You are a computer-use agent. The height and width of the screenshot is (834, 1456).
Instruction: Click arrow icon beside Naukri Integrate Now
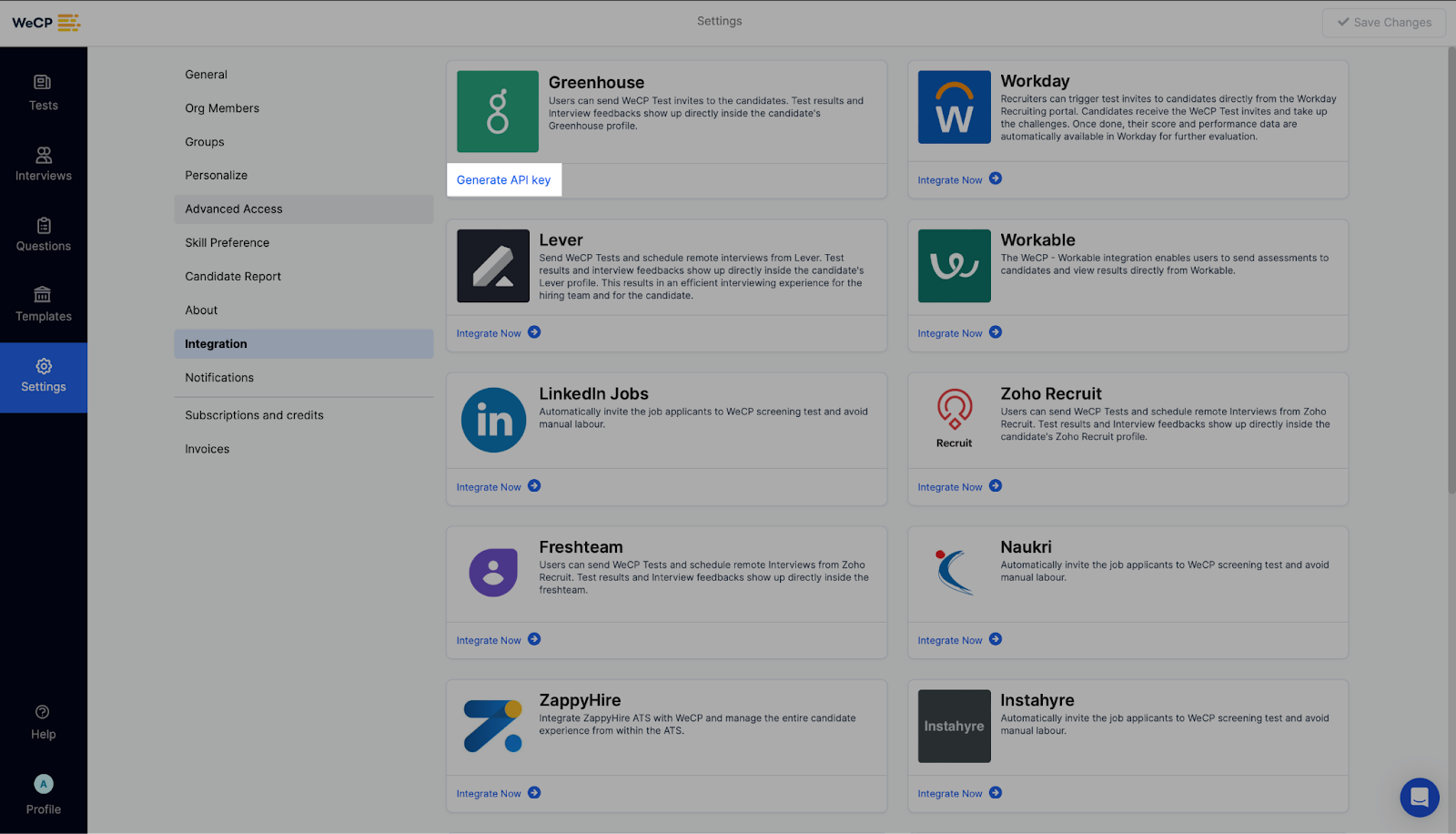(996, 639)
